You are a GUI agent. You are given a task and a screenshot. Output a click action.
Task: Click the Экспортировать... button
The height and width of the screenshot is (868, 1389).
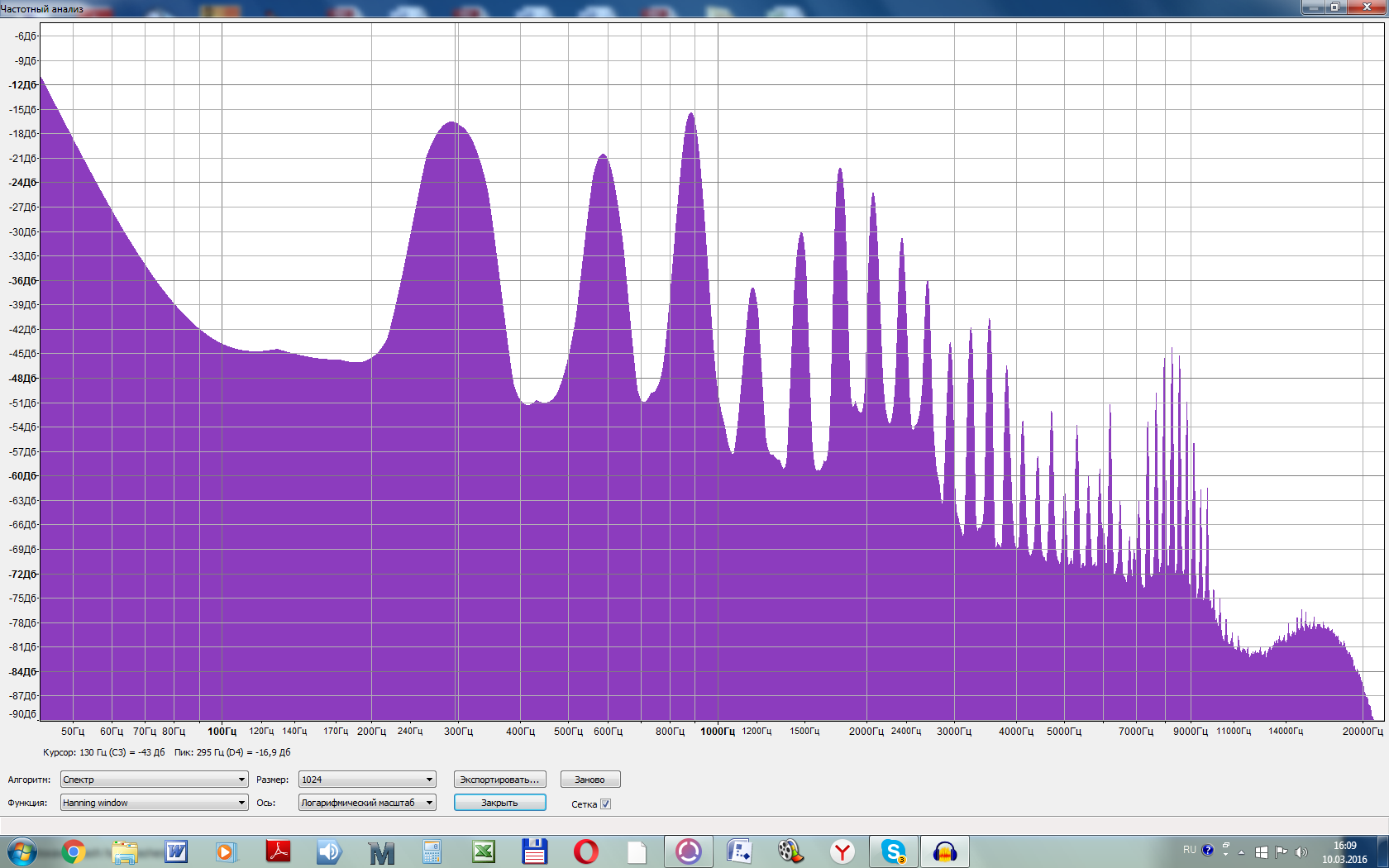coord(499,780)
